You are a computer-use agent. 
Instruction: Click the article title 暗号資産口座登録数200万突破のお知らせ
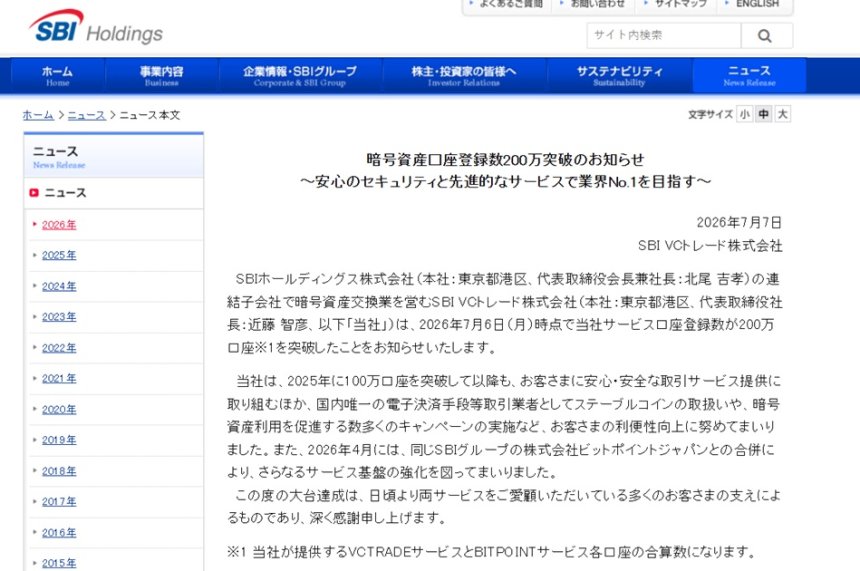[x=505, y=160]
